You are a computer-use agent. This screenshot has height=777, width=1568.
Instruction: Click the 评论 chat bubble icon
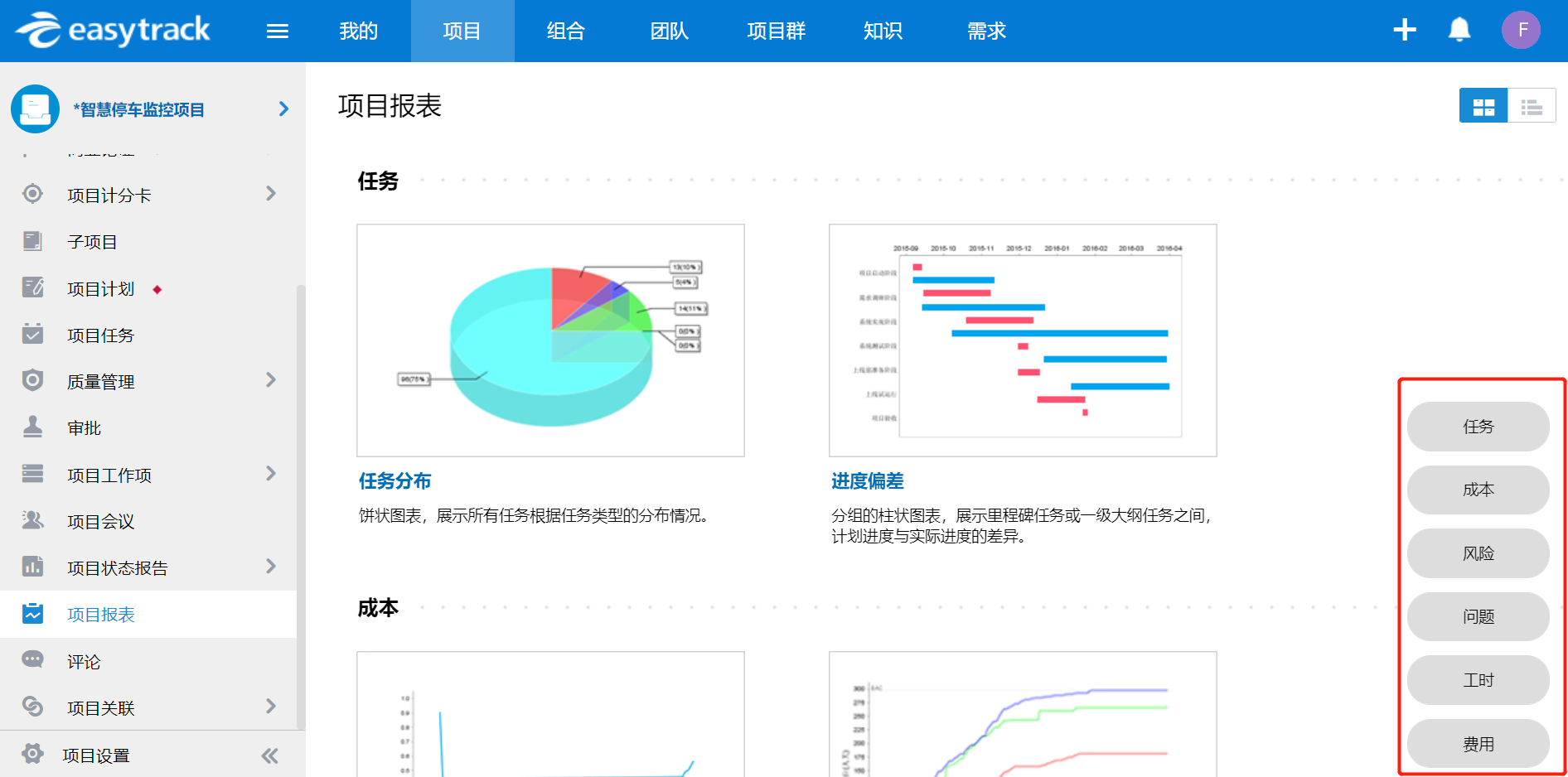coord(33,660)
